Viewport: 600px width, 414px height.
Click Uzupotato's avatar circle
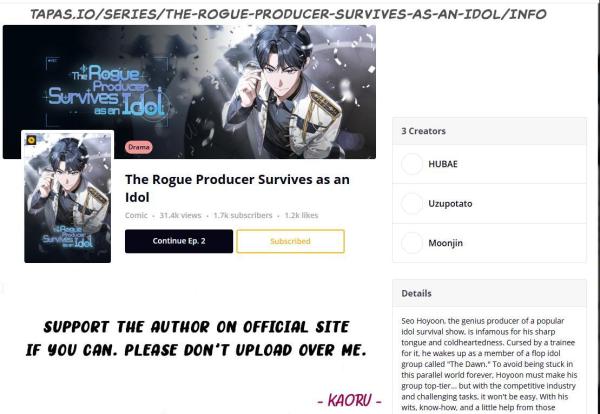pos(412,204)
